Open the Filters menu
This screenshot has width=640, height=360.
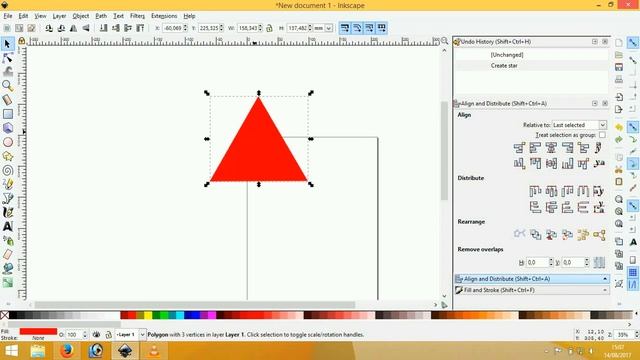[137, 16]
